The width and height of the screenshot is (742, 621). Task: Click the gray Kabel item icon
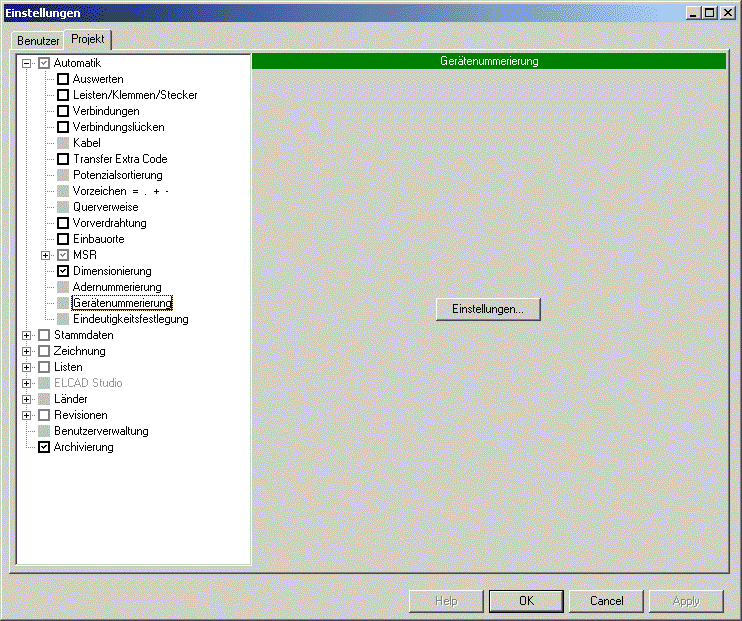63,143
